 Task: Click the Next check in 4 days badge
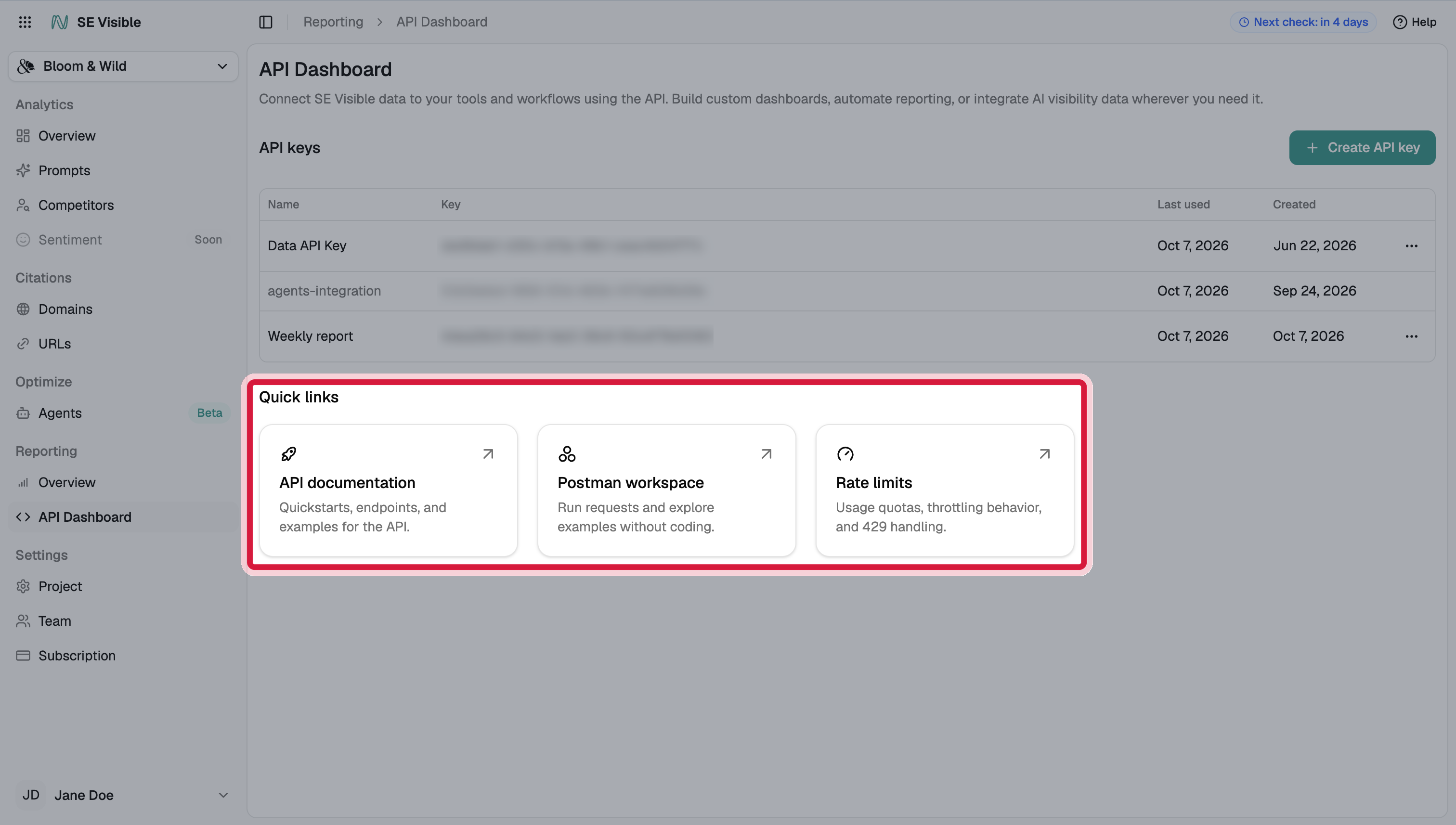click(x=1303, y=22)
